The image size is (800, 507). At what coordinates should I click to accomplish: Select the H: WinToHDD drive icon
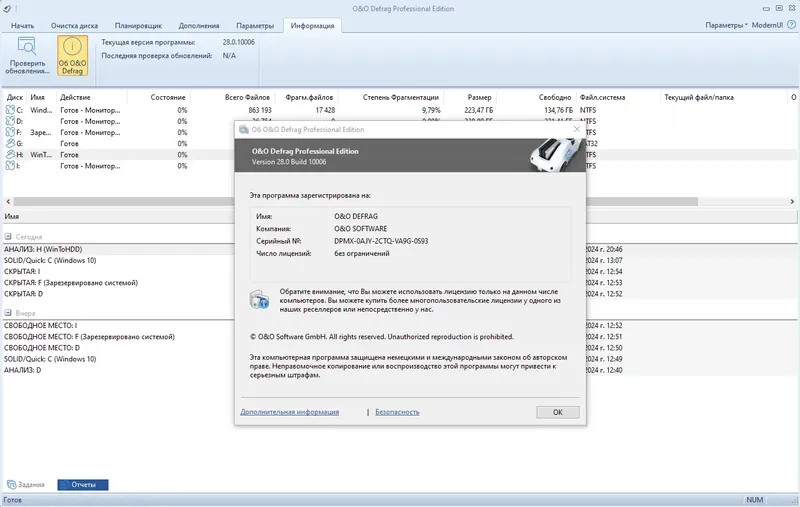tap(10, 155)
